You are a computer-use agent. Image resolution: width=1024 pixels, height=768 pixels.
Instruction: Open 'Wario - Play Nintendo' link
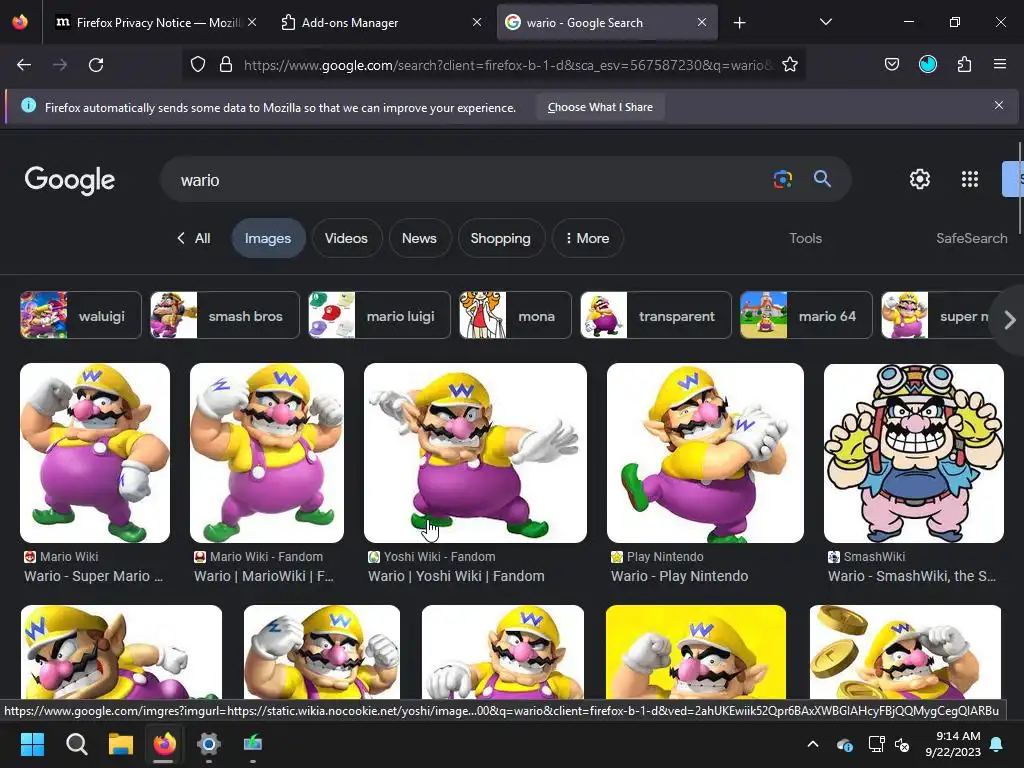click(x=679, y=576)
